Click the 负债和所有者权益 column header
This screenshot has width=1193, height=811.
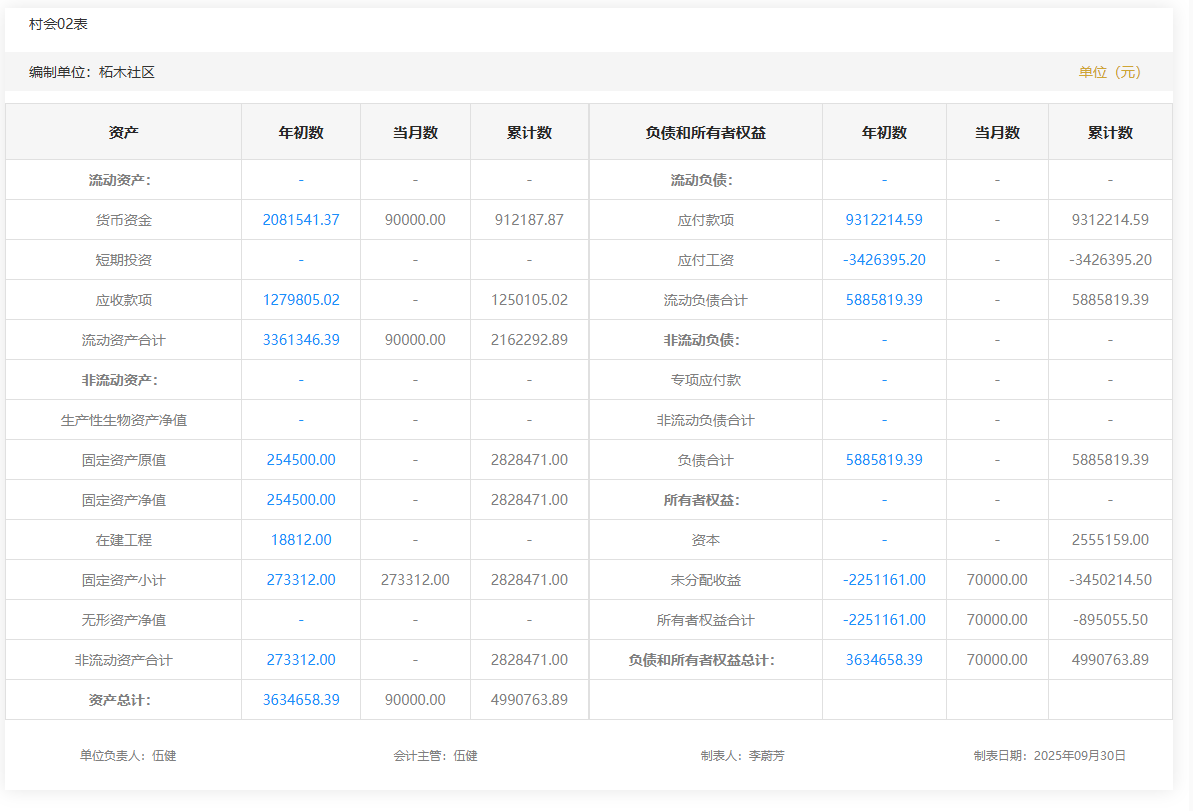click(x=705, y=132)
